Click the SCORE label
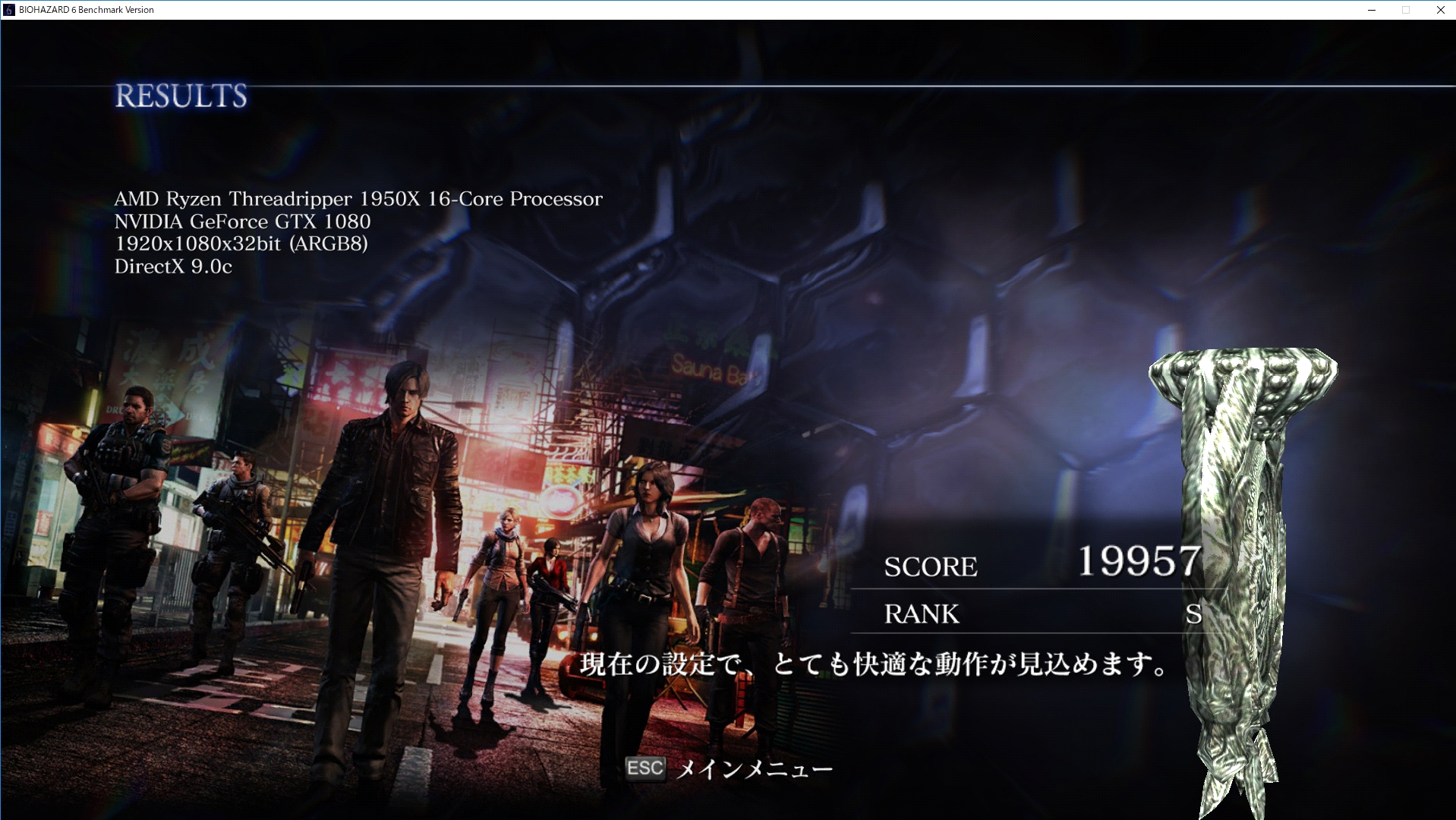Screen dimensions: 1456x820 pos(931,567)
